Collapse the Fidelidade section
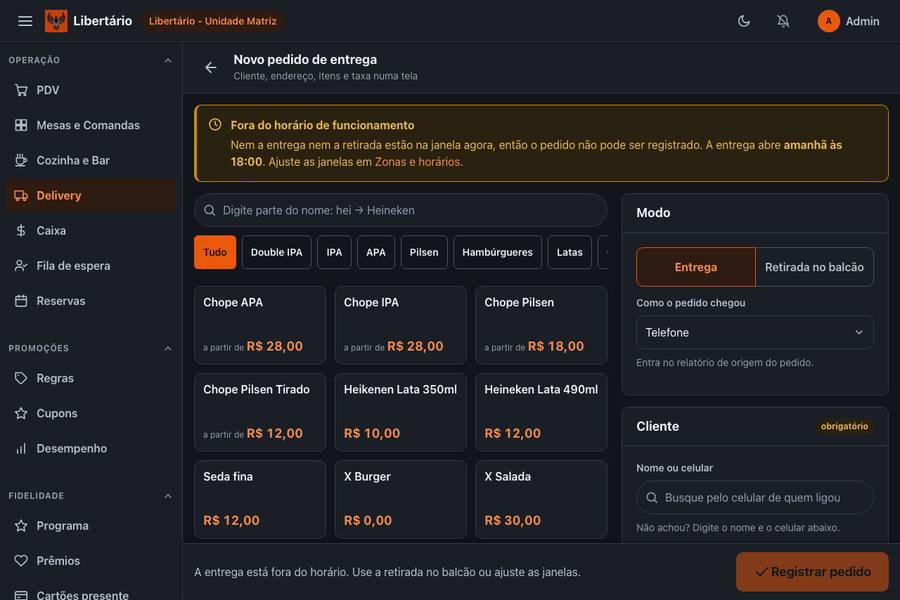This screenshot has width=900, height=600. point(168,496)
